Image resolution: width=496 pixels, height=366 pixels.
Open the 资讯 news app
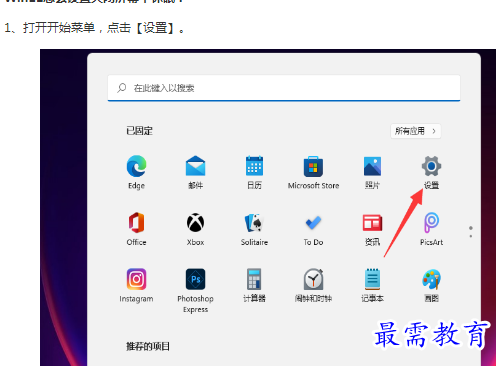(x=372, y=222)
